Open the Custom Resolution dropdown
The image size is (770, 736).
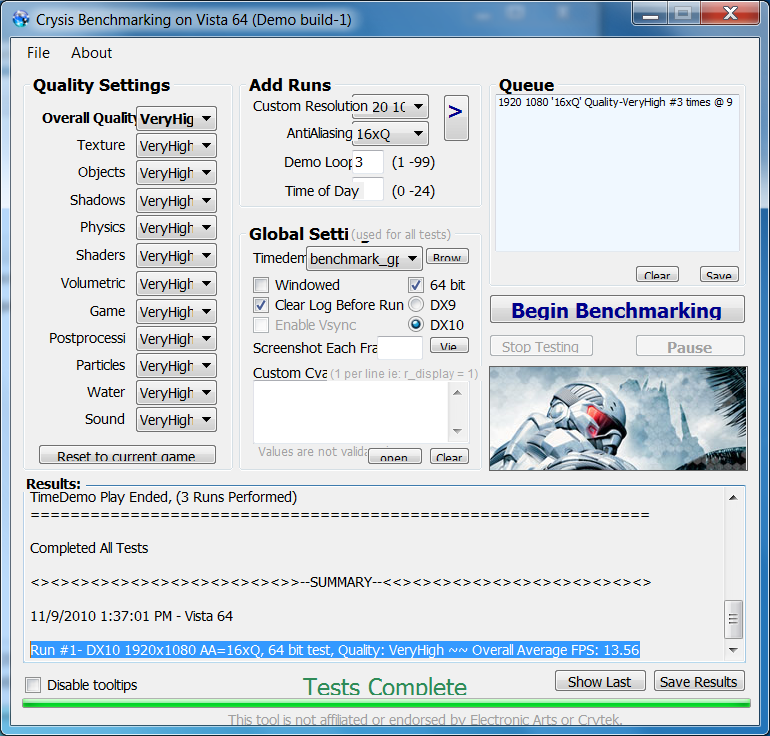click(x=390, y=107)
